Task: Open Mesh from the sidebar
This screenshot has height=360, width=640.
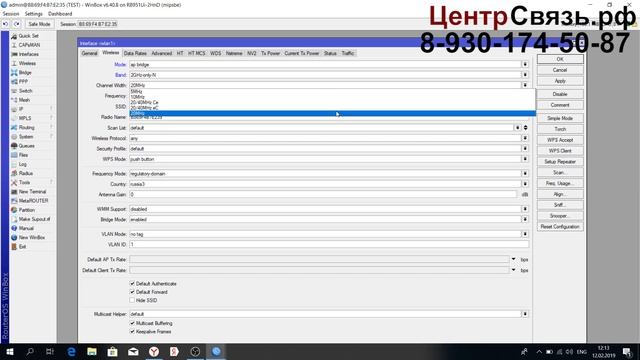Action: coord(24,100)
